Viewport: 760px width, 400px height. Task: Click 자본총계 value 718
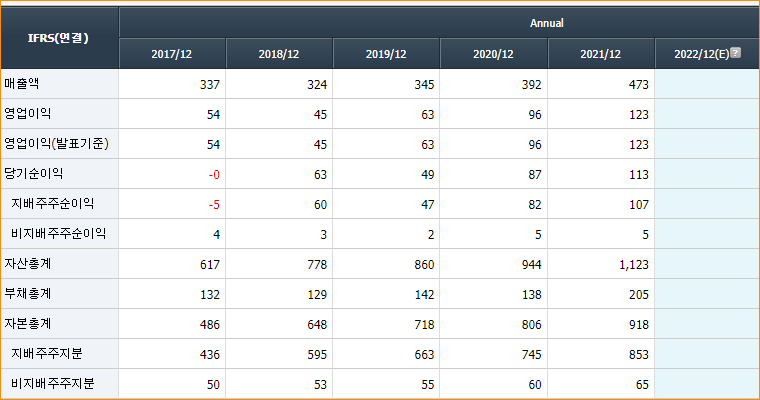pos(424,325)
